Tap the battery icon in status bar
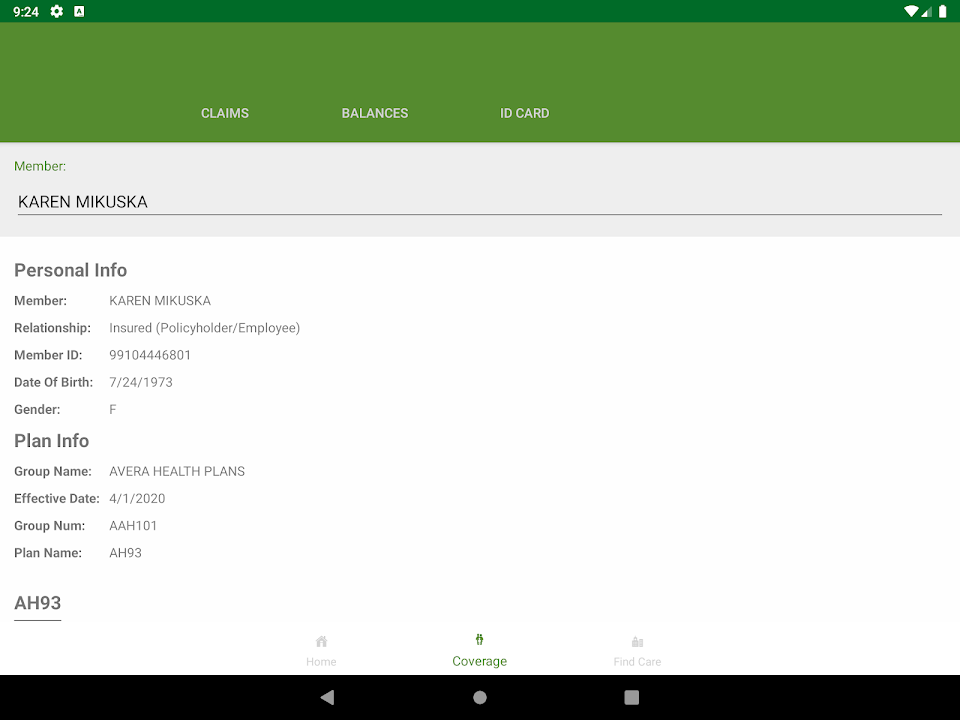 point(942,11)
